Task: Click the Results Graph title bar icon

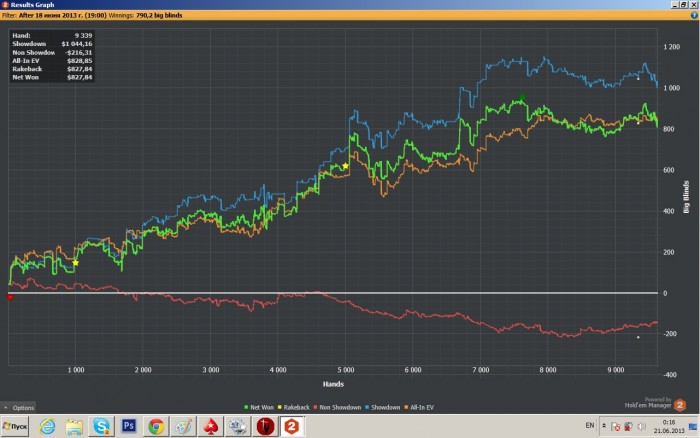Action: [x=5, y=4]
